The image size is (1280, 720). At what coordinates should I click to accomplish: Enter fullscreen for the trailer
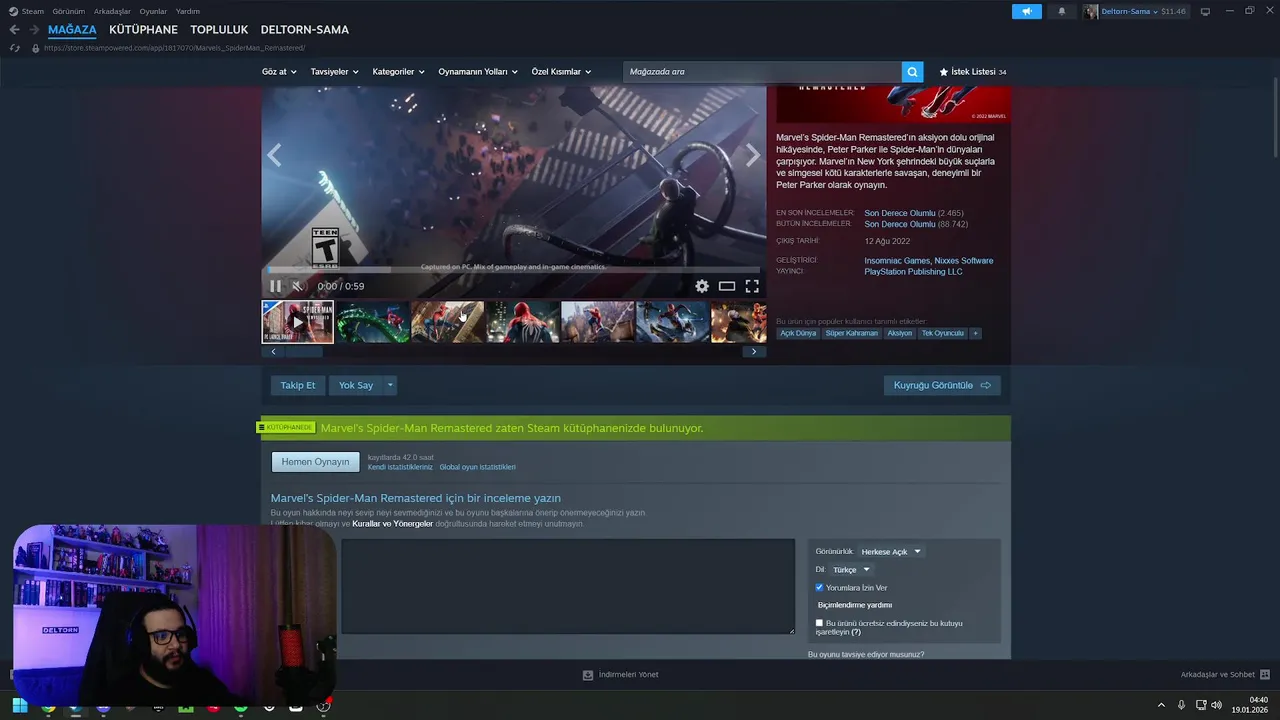(x=752, y=286)
